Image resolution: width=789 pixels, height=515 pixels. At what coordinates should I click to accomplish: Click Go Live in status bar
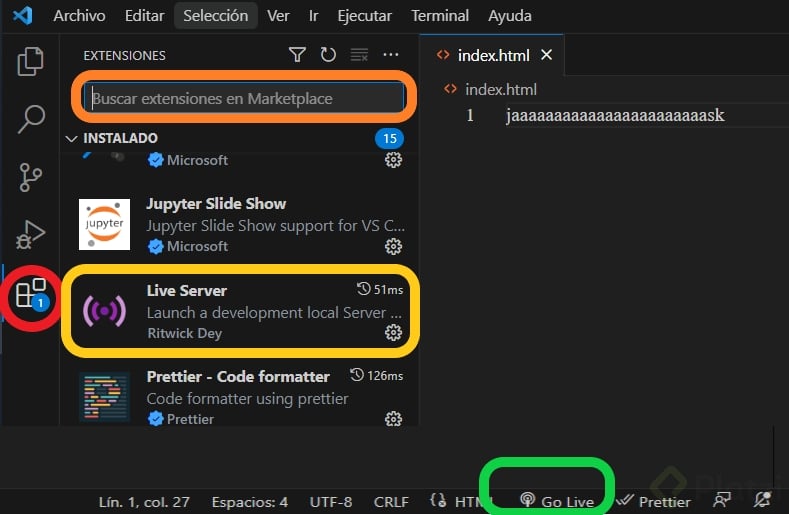[x=557, y=501]
